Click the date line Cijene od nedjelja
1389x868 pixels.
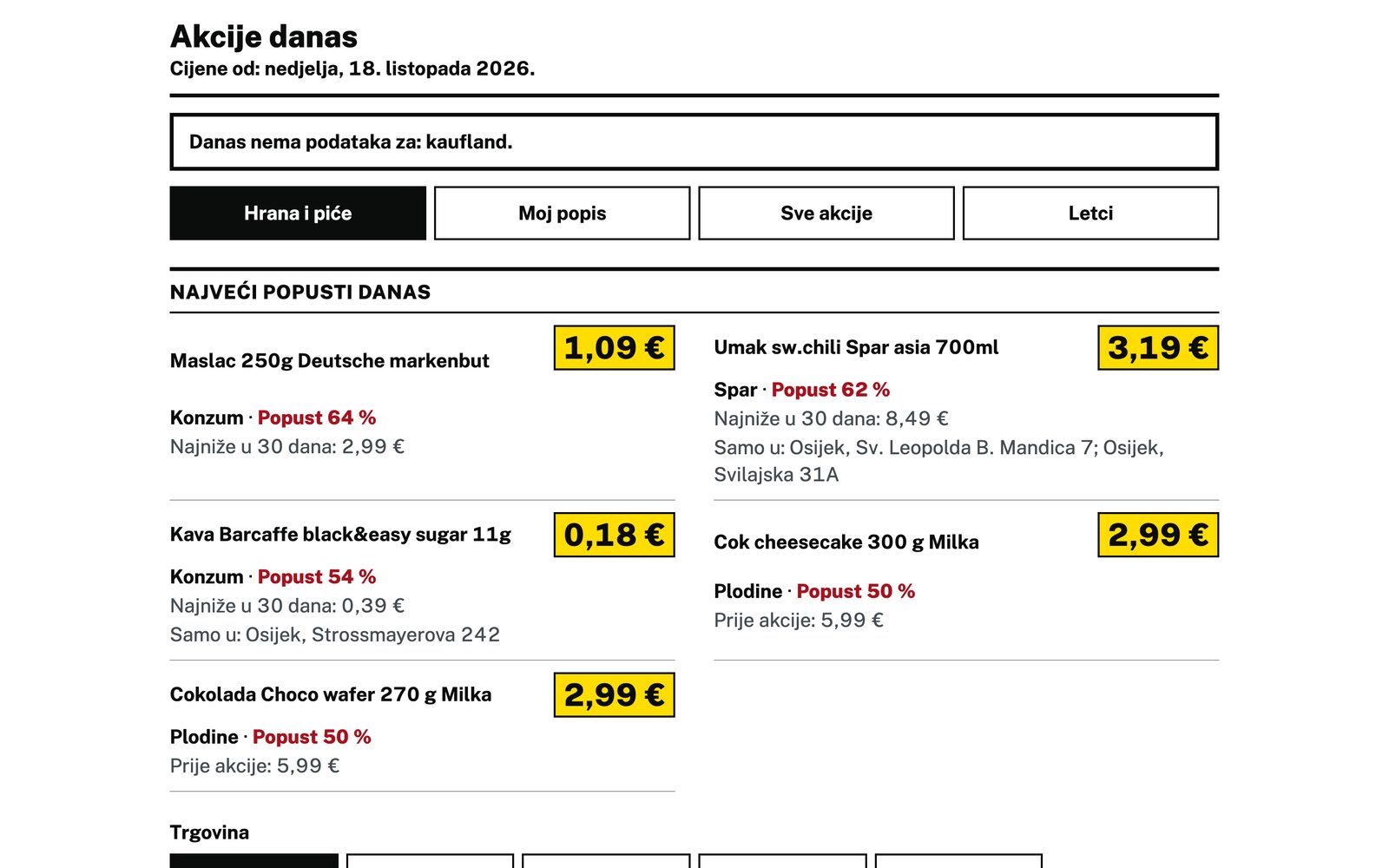(x=352, y=69)
